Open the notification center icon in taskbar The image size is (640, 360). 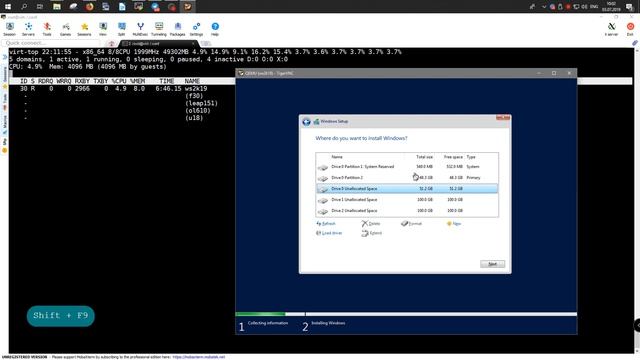click(x=629, y=7)
